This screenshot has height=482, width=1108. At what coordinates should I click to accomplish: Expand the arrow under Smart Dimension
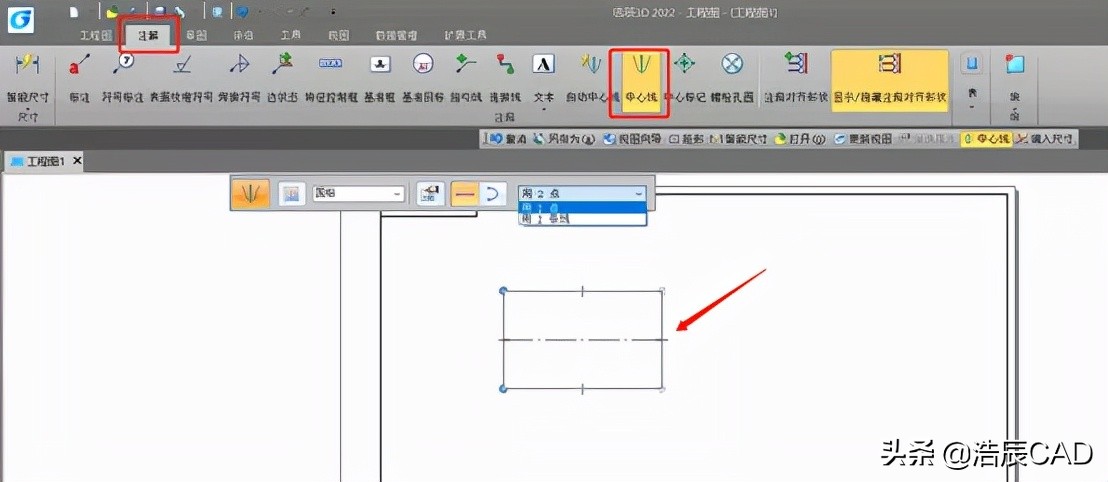pyautogui.click(x=26, y=108)
